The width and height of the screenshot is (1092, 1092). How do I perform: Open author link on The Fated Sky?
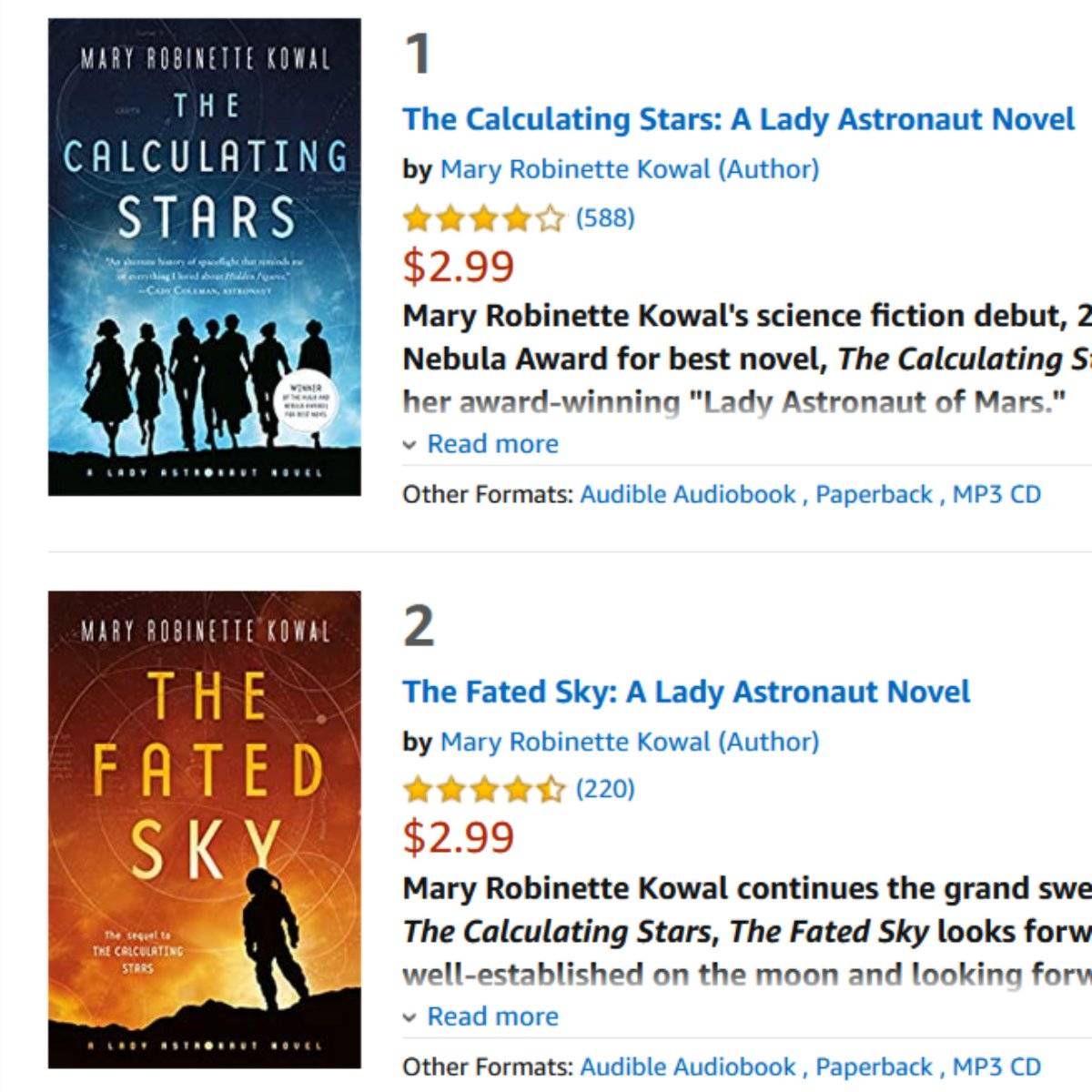(x=629, y=742)
